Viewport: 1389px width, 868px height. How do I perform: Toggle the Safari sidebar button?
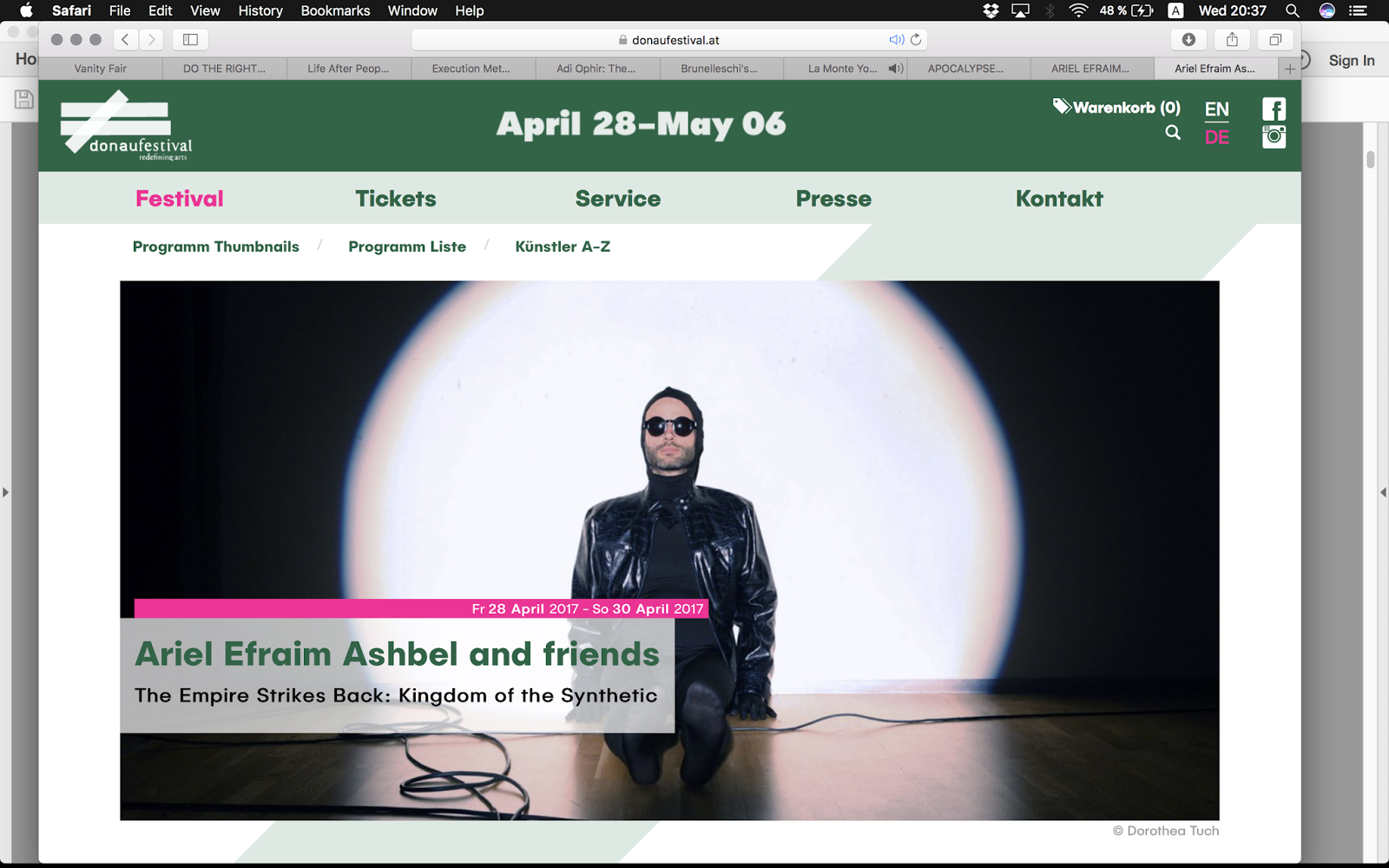191,40
